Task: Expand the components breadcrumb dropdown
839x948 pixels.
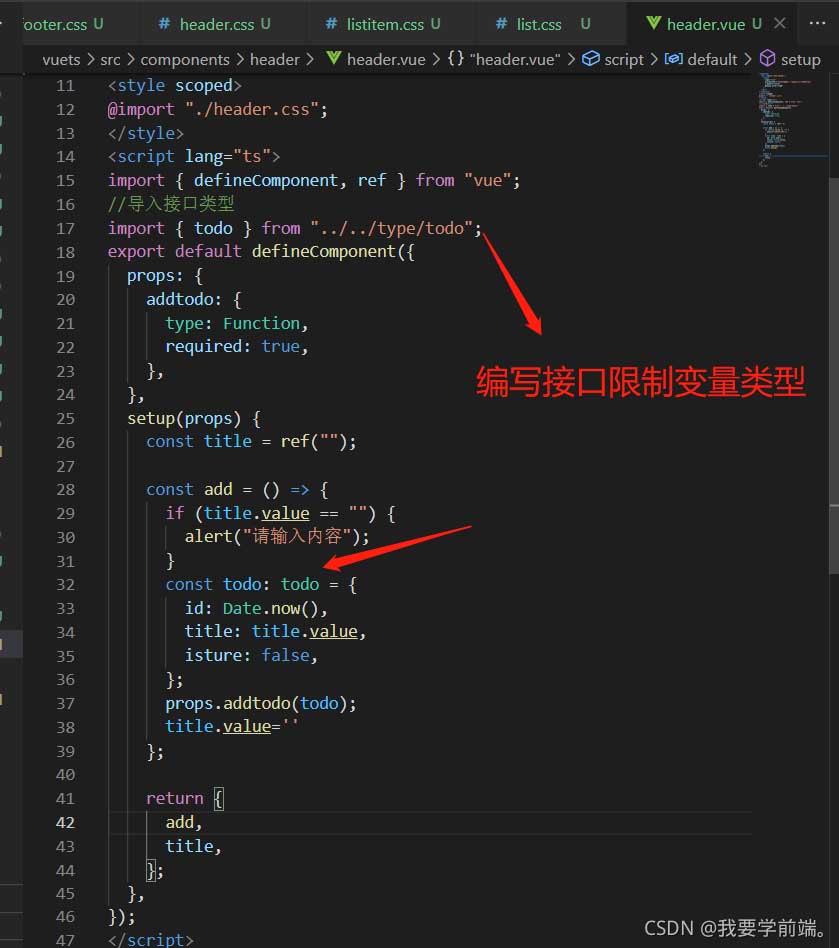Action: (185, 59)
